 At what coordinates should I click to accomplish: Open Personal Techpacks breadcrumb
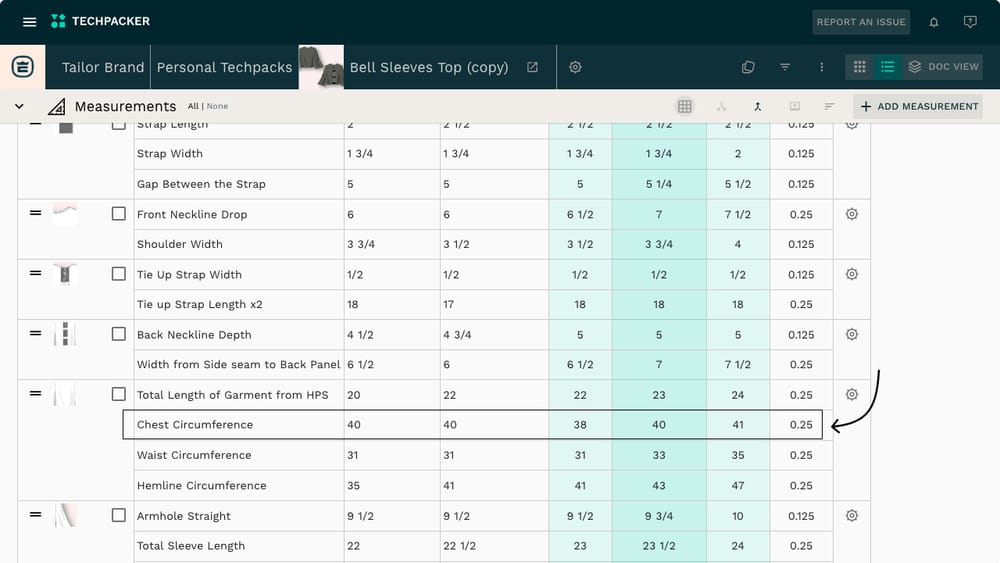[x=224, y=67]
